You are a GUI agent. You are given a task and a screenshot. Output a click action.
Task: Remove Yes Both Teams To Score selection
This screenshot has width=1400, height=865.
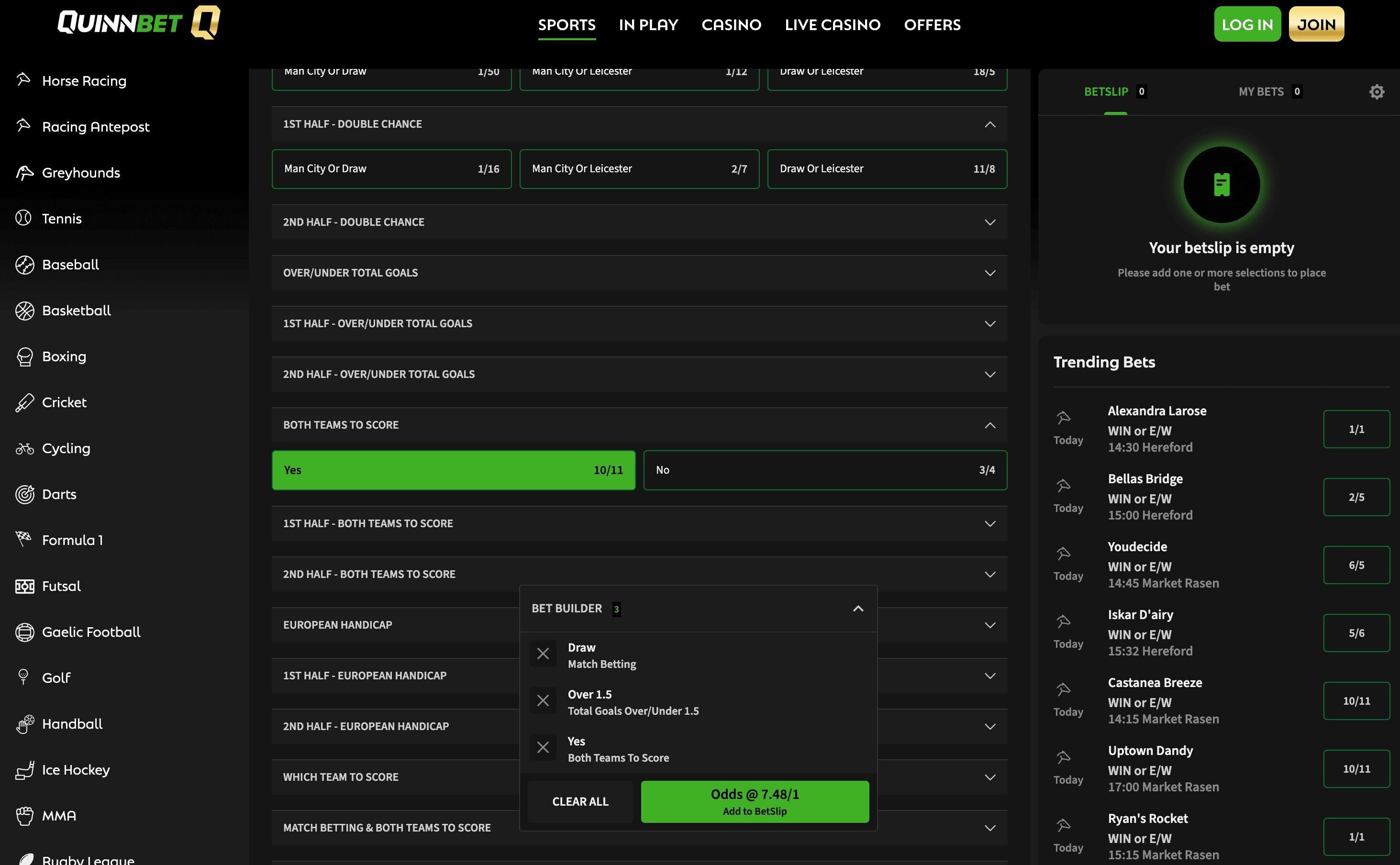[543, 747]
